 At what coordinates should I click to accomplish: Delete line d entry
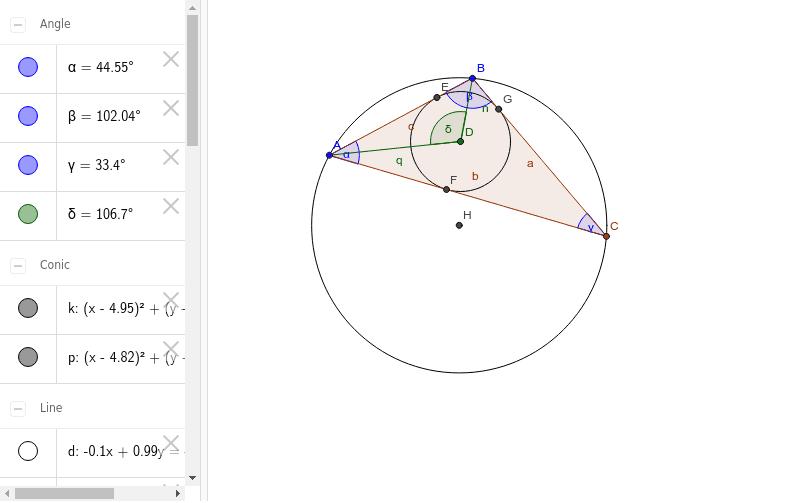[x=171, y=443]
